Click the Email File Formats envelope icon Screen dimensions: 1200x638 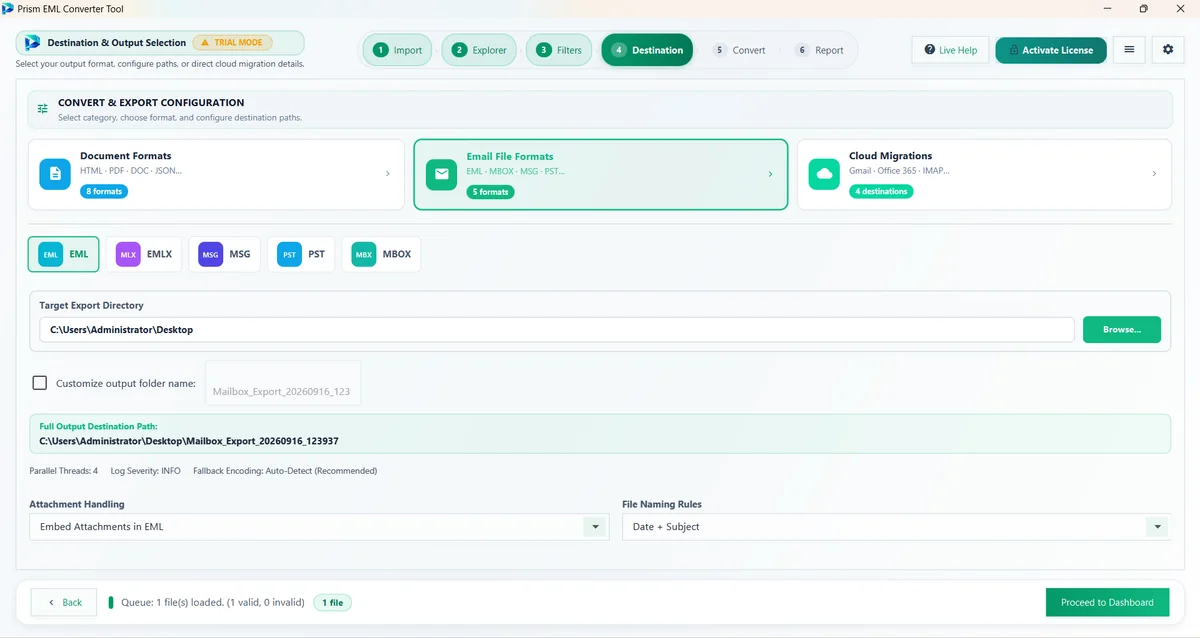[441, 174]
